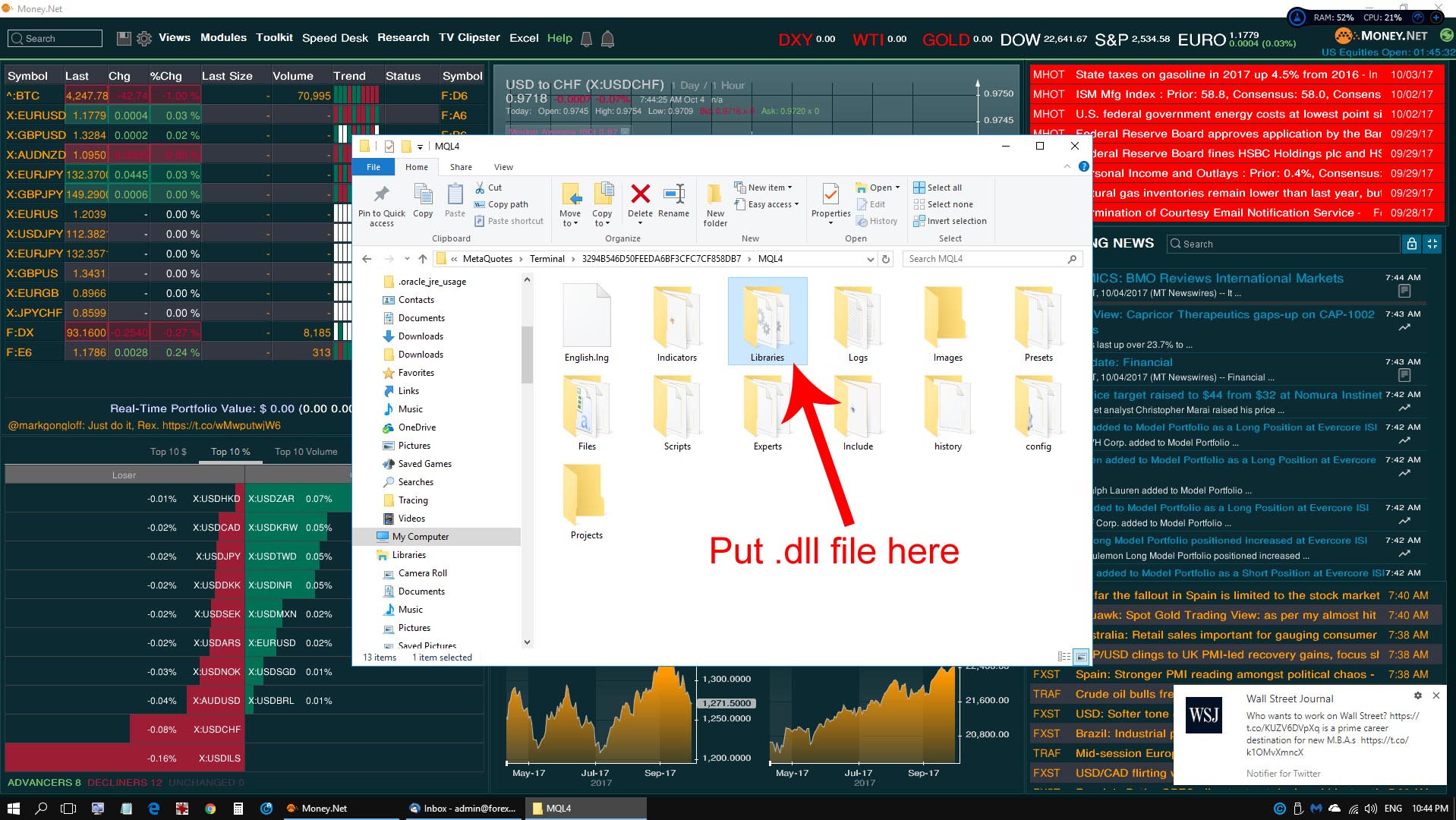This screenshot has width=1456, height=820.
Task: Click Select all in the ribbon
Action: pos(938,188)
